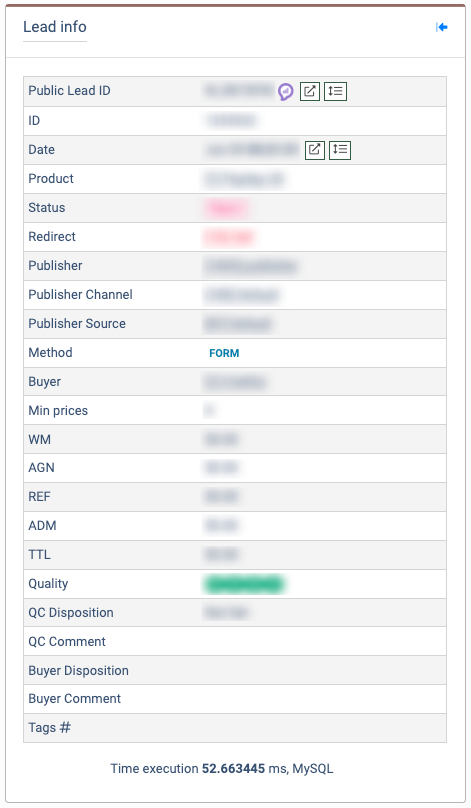The image size is (471, 808).
Task: Click the blurred Publisher value
Action: tap(251, 266)
